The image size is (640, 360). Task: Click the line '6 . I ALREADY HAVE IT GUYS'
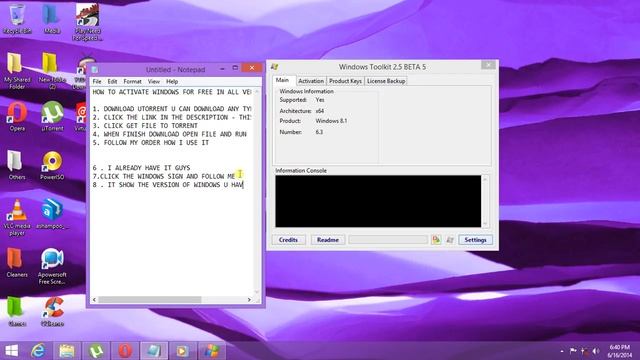coord(141,168)
